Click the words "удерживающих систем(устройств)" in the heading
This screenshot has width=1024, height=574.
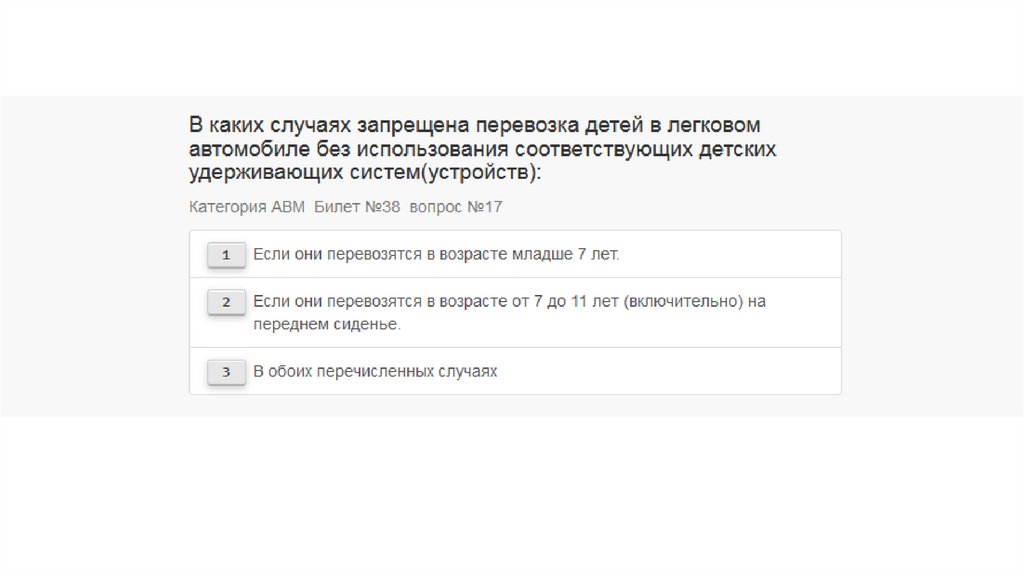point(364,172)
